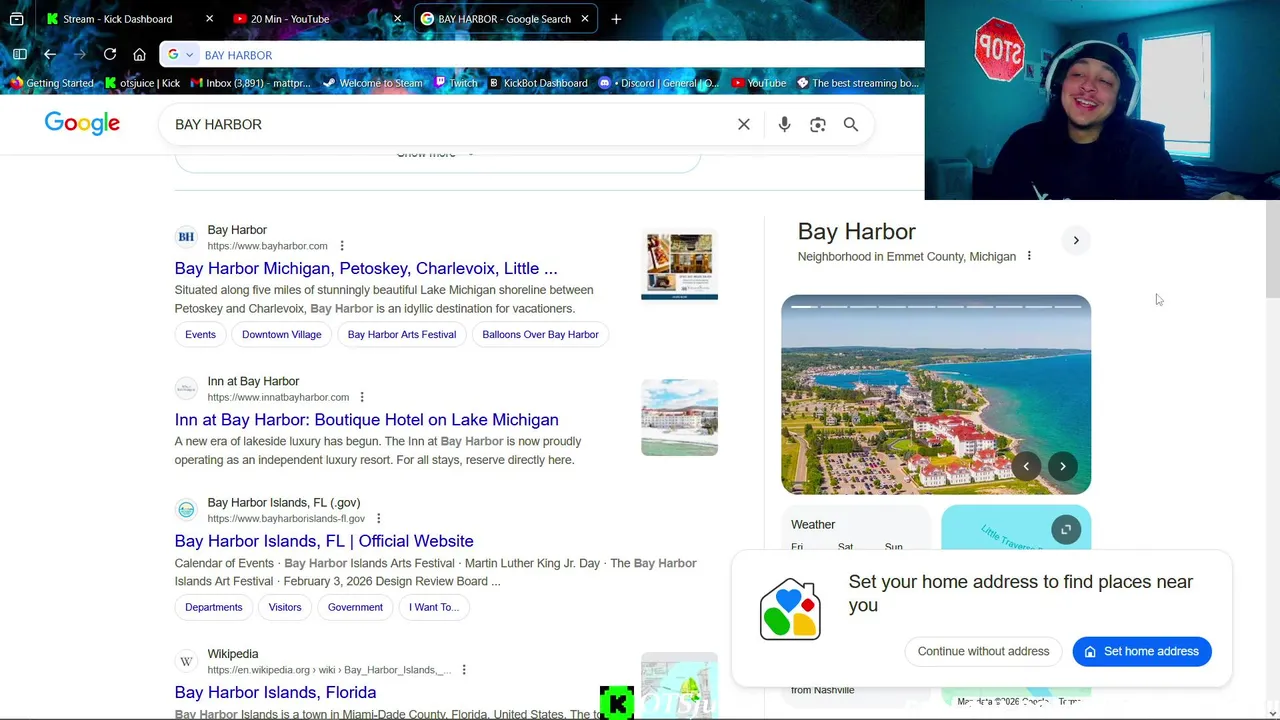Click the Government chip
1280x720 pixels.
point(355,607)
